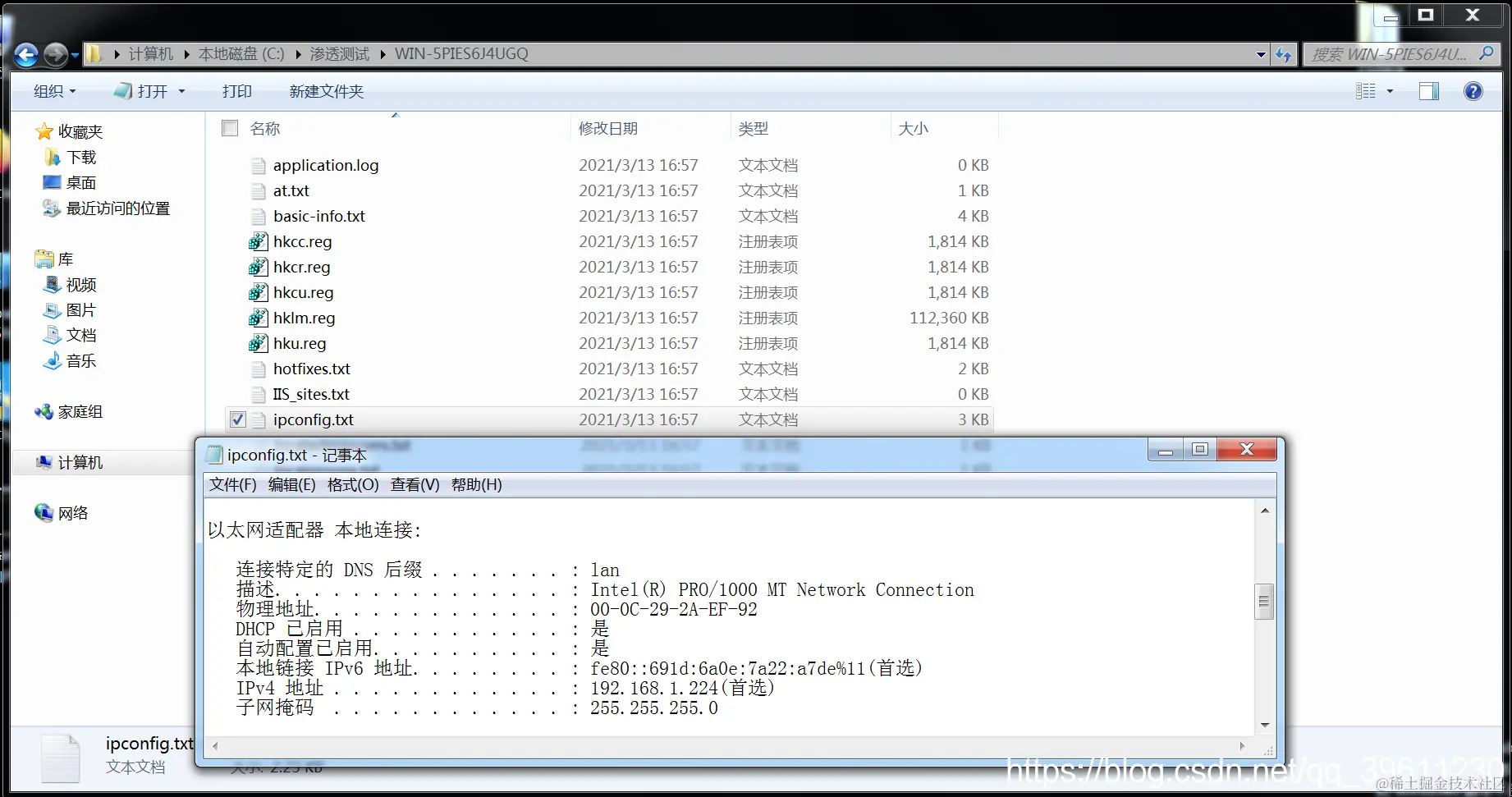Select the hklm.reg file name
The image size is (1512, 797).
coord(304,318)
